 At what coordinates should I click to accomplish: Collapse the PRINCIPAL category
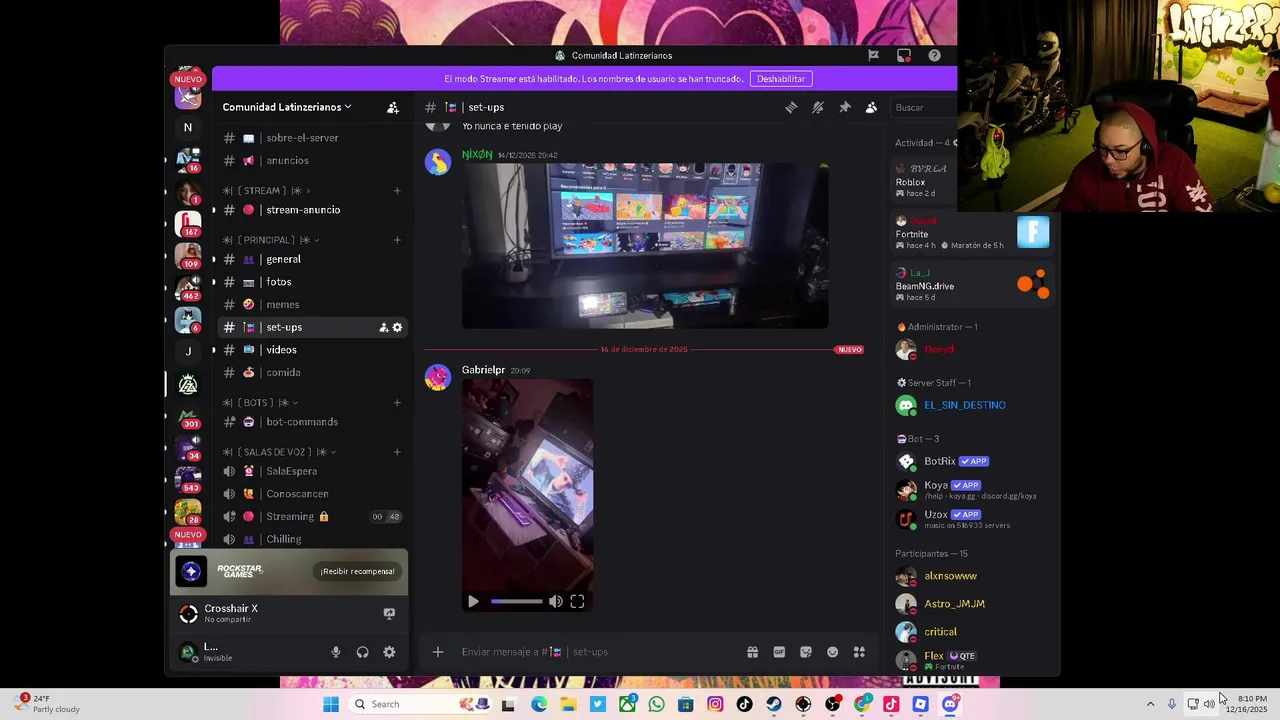tap(270, 240)
